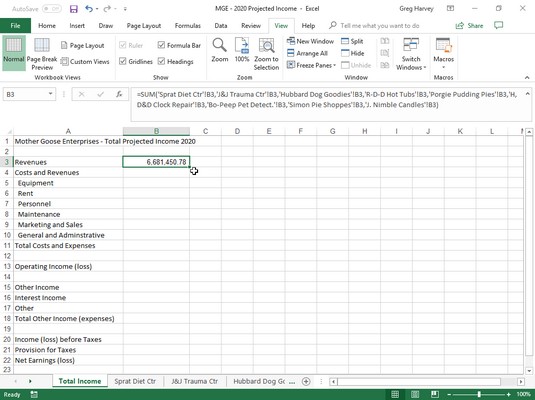
Task: Show more sheet tabs via ellipsis
Action: pyautogui.click(x=292, y=382)
